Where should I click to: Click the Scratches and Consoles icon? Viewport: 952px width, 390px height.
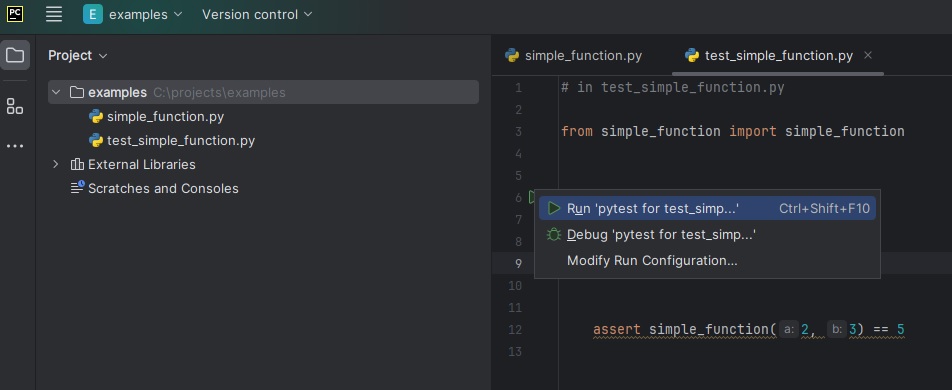point(77,188)
